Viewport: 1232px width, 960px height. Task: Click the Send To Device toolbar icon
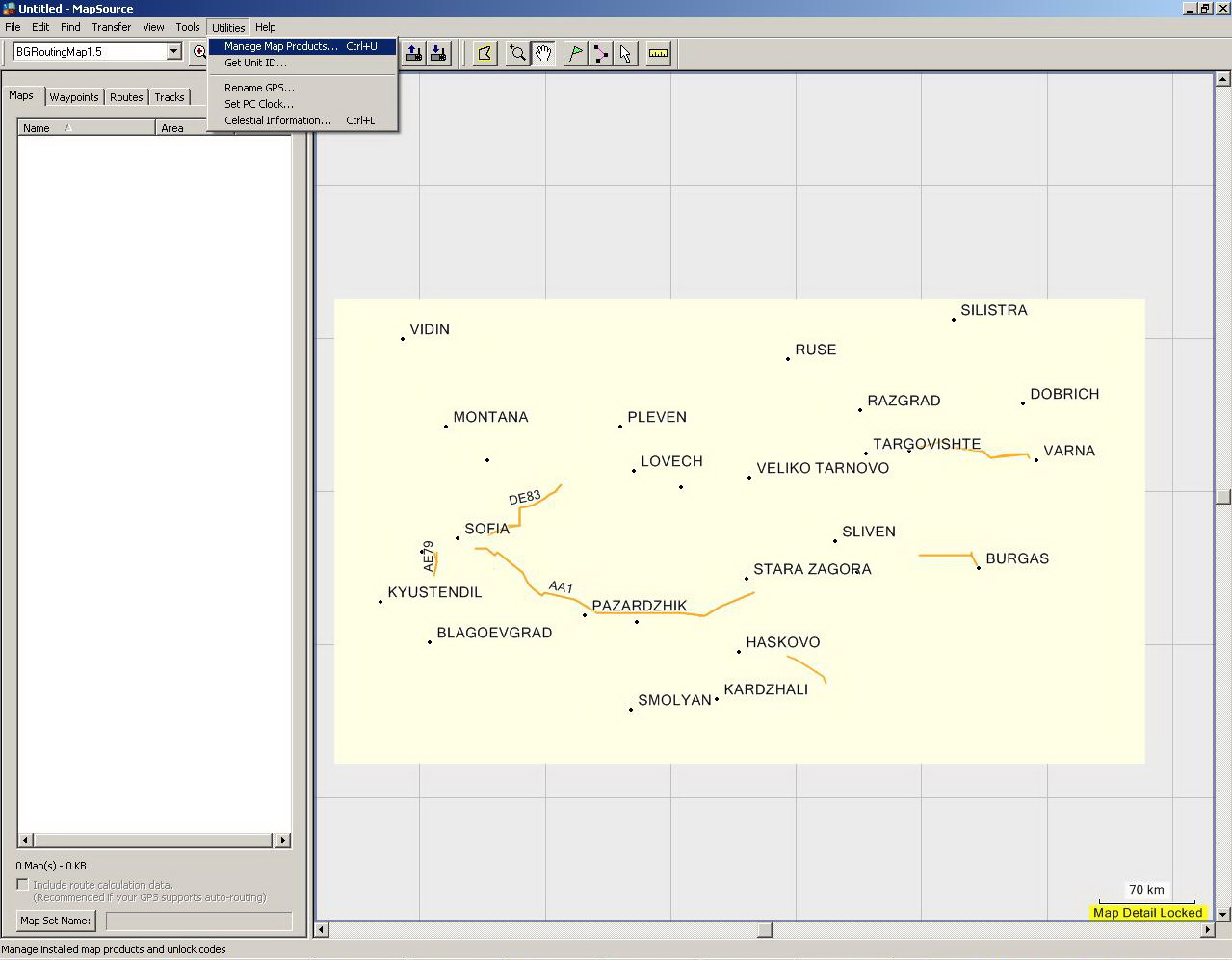pos(414,54)
